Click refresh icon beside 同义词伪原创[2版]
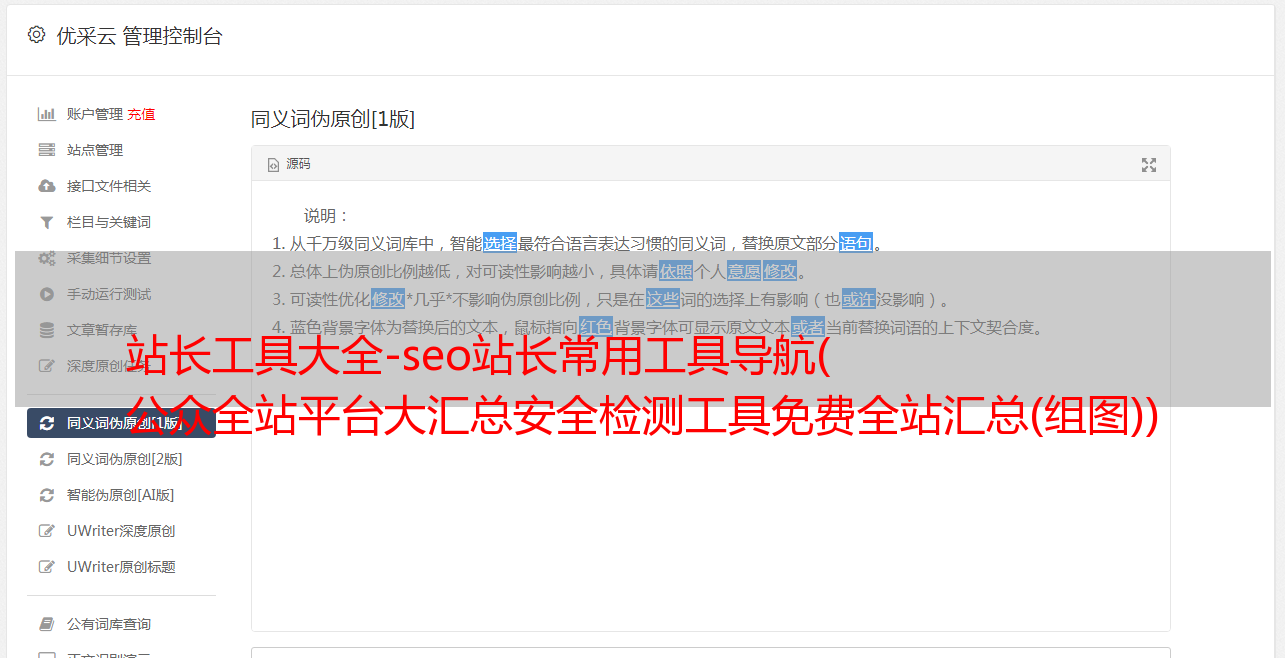Screen dimensions: 1285x658 46,459
